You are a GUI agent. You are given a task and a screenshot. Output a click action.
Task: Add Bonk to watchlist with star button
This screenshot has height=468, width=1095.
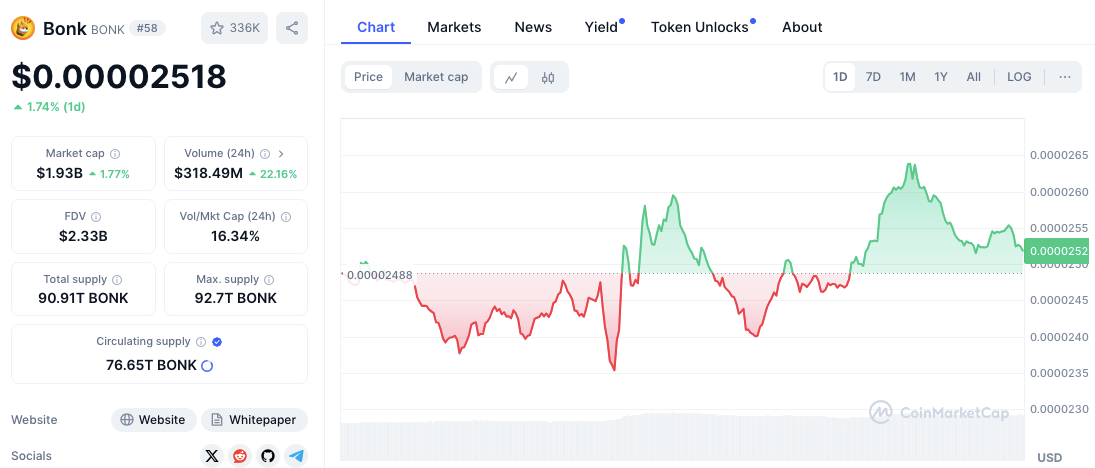coord(234,28)
